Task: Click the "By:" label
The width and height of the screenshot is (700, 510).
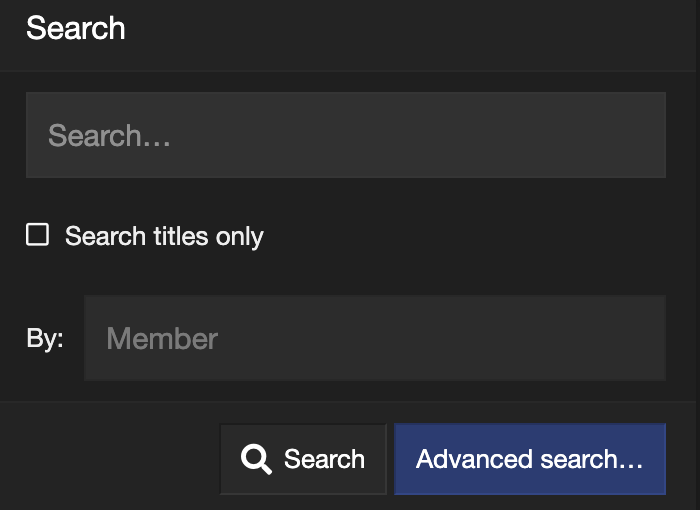Action: 45,338
